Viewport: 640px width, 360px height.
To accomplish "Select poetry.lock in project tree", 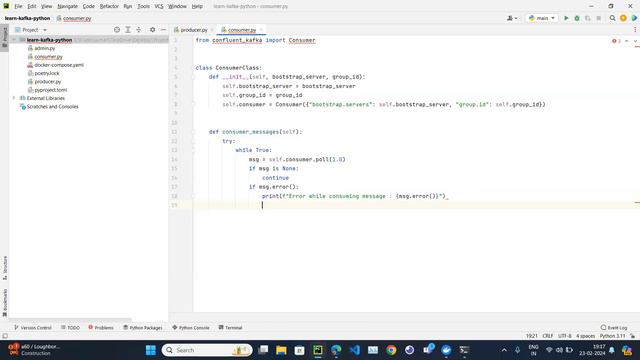I will 47,73.
